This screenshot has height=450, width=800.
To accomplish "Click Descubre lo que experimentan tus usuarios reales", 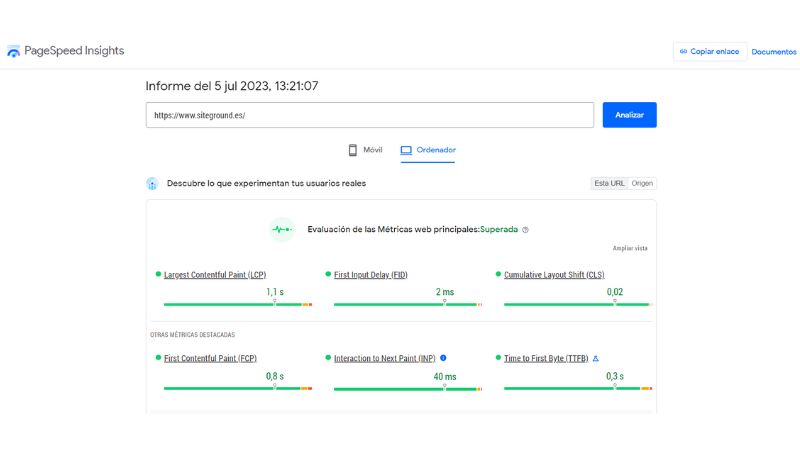I will [266, 183].
